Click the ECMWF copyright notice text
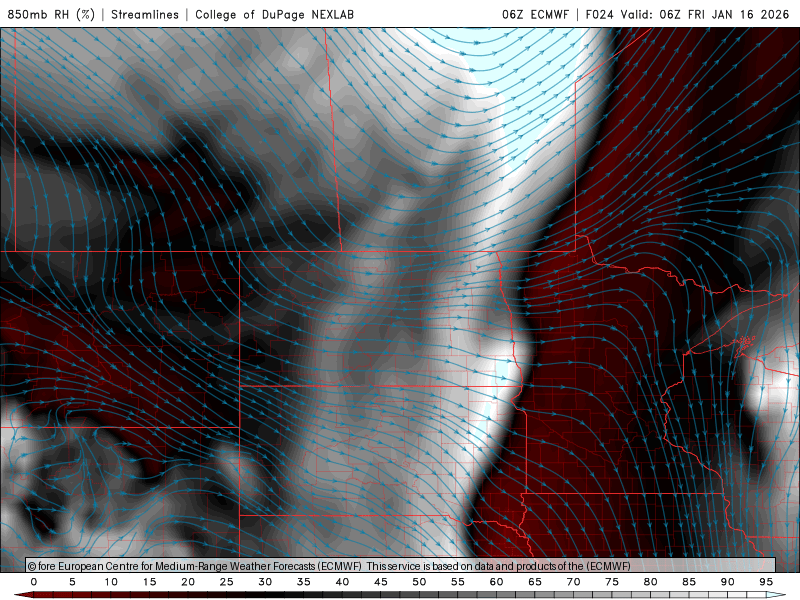The height and width of the screenshot is (600, 800). point(329,566)
